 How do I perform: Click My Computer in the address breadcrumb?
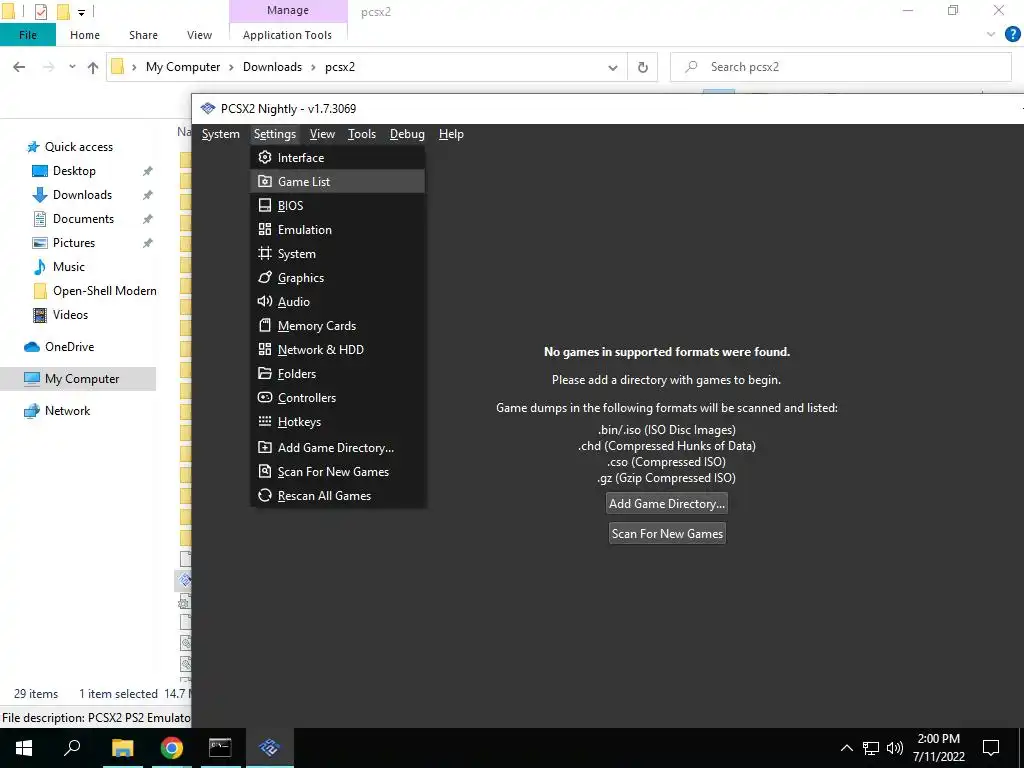[x=183, y=67]
